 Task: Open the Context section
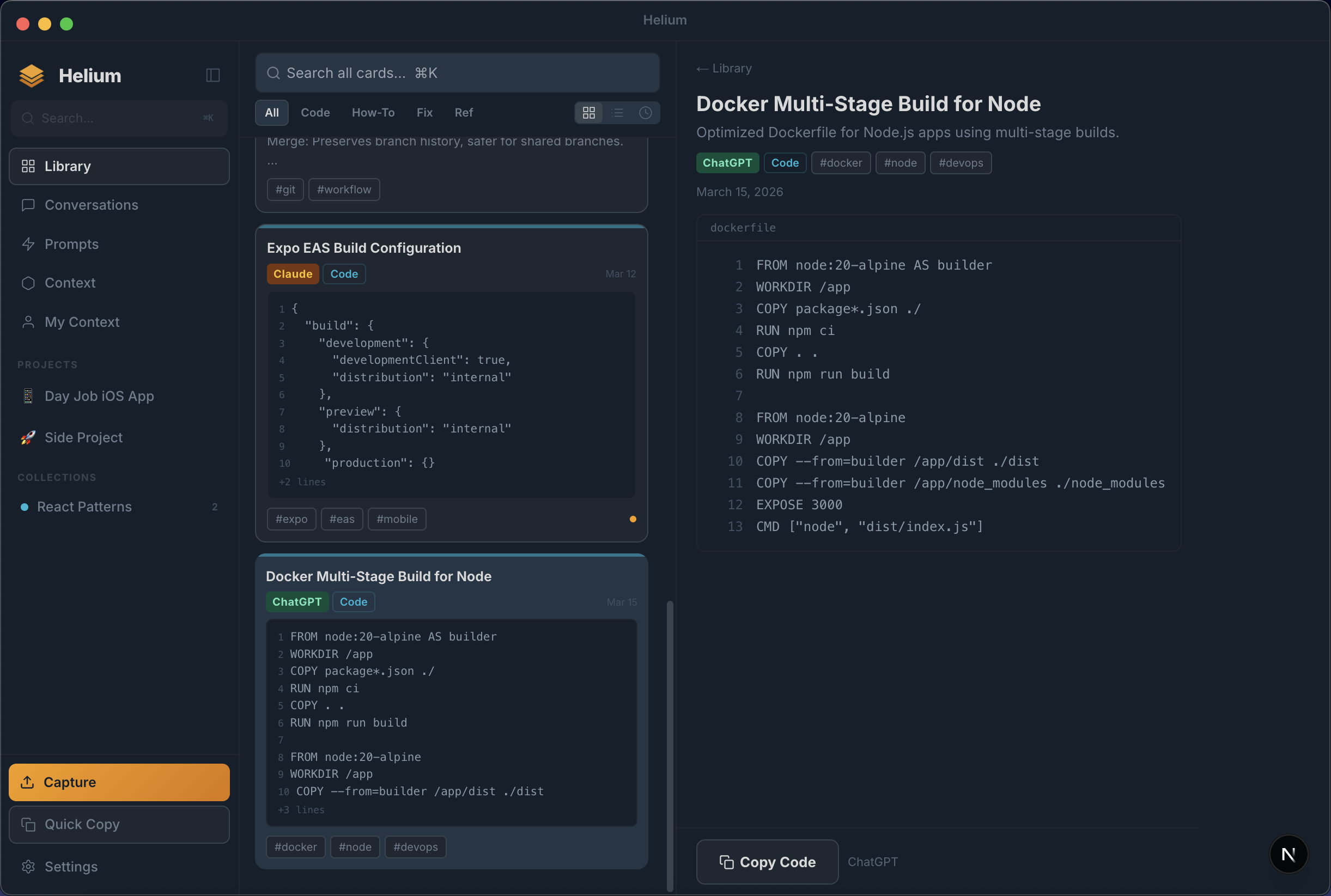coord(70,283)
